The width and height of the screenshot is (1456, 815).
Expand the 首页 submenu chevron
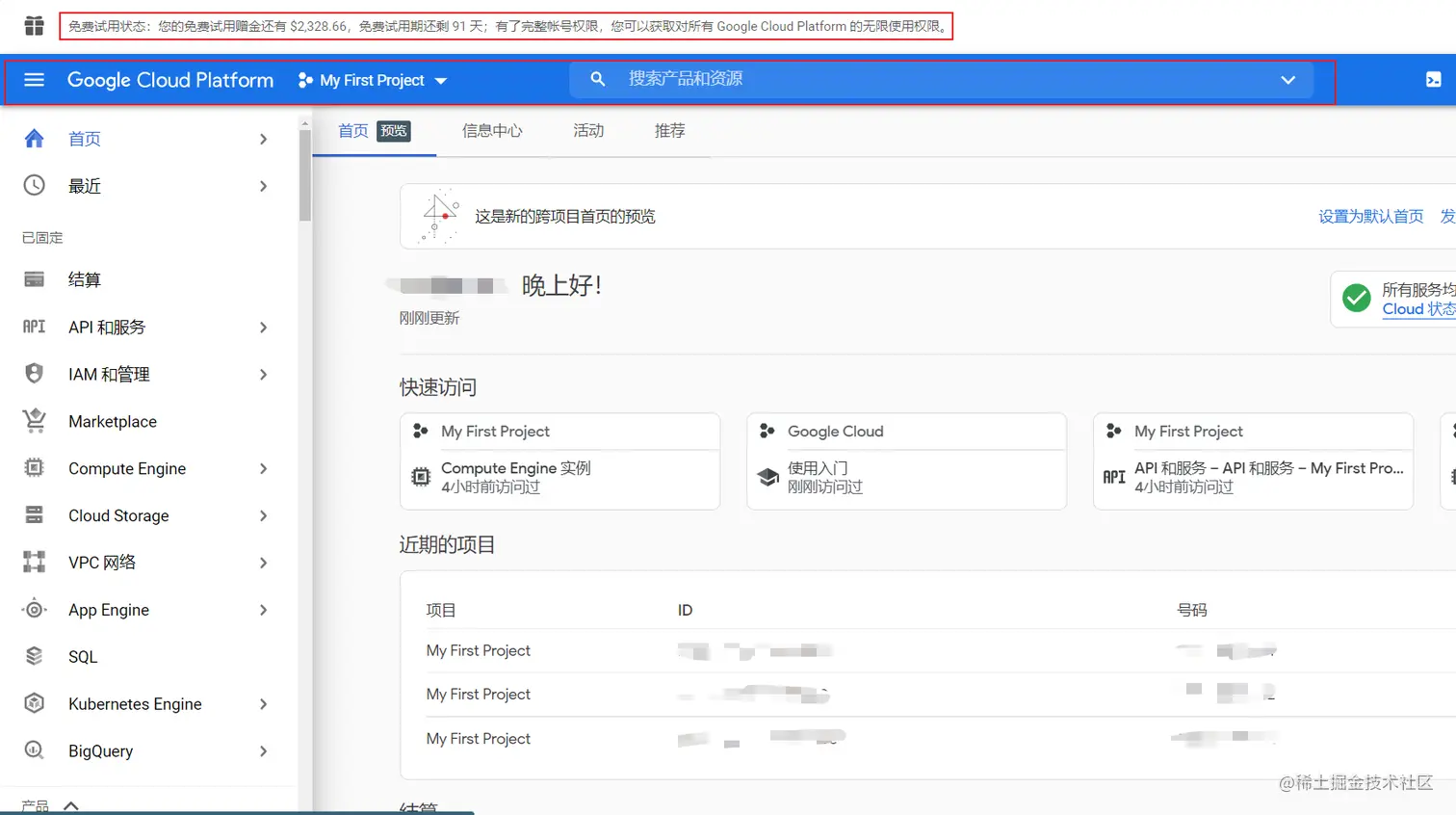263,139
